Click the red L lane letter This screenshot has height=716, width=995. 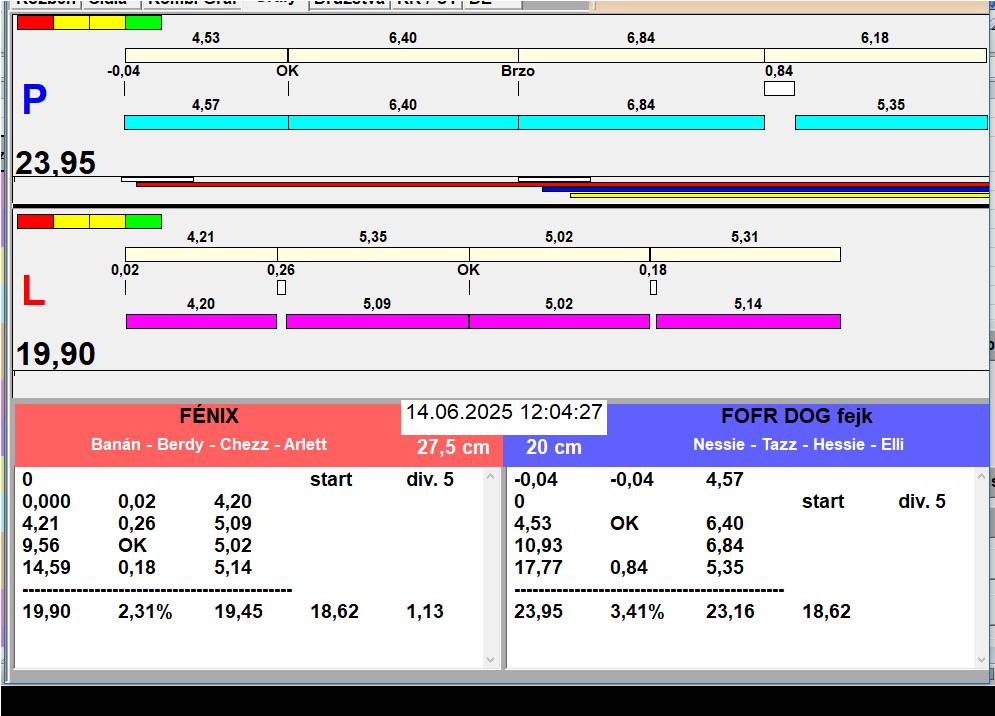click(x=33, y=292)
